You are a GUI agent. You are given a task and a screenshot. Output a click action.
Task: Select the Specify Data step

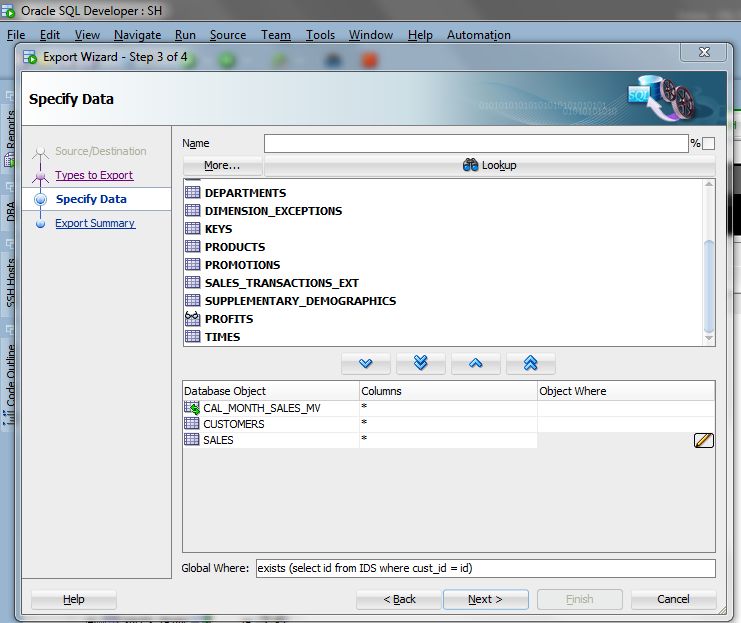91,199
